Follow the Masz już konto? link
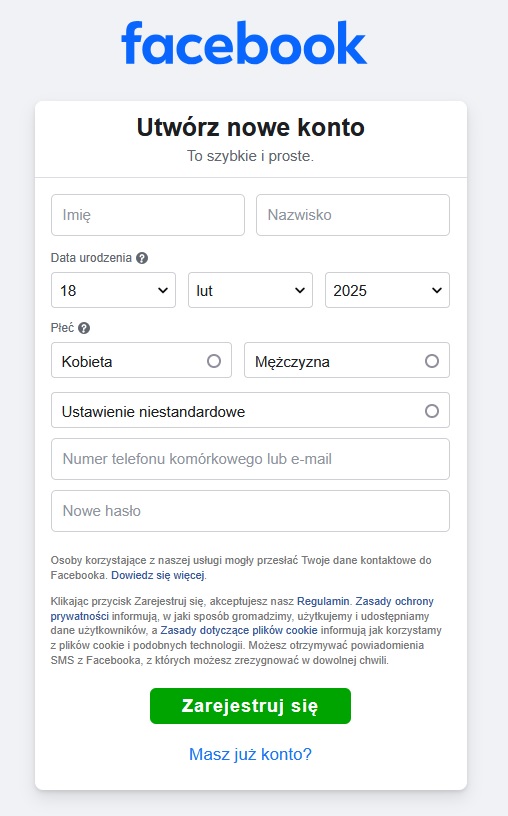Viewport: 508px width, 816px height. click(250, 754)
